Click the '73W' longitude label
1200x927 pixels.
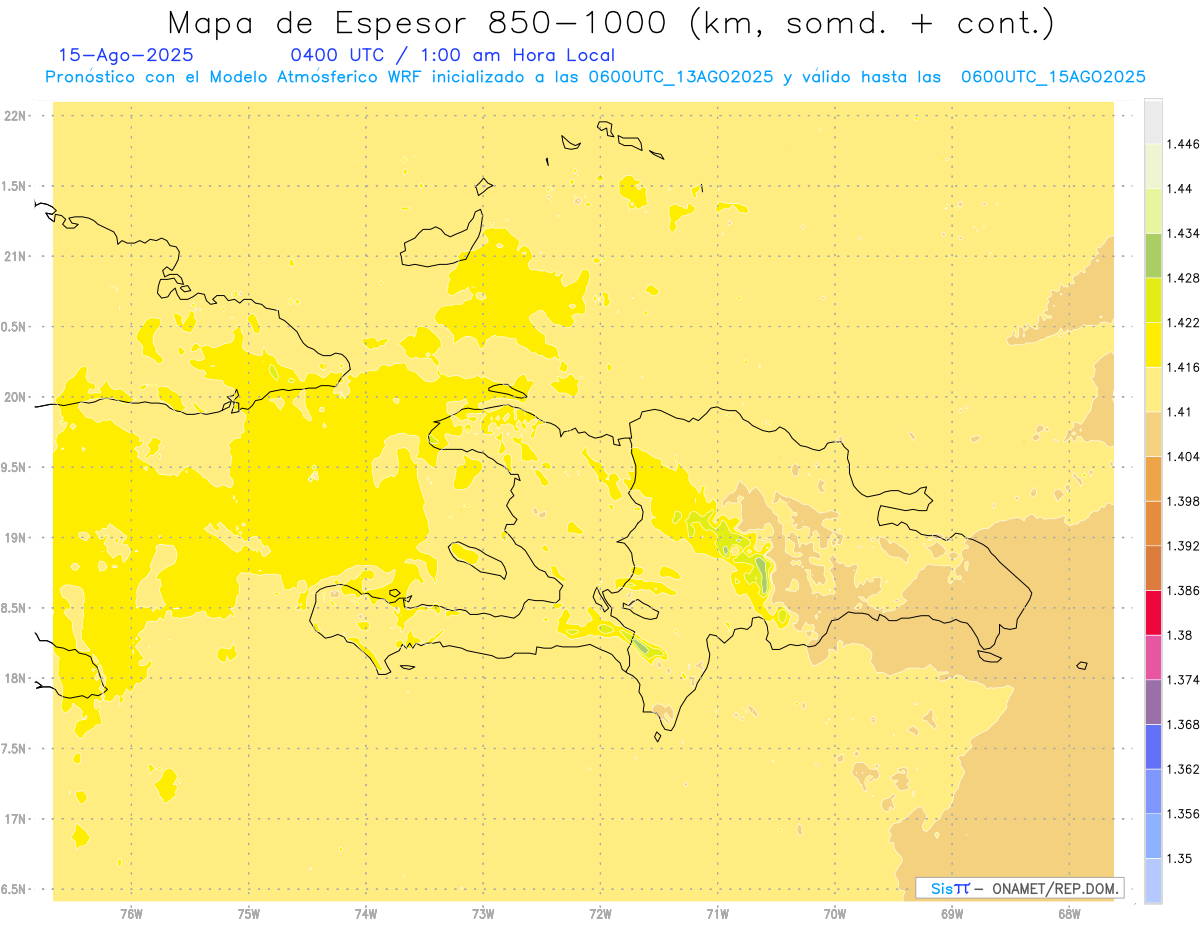[x=483, y=913]
